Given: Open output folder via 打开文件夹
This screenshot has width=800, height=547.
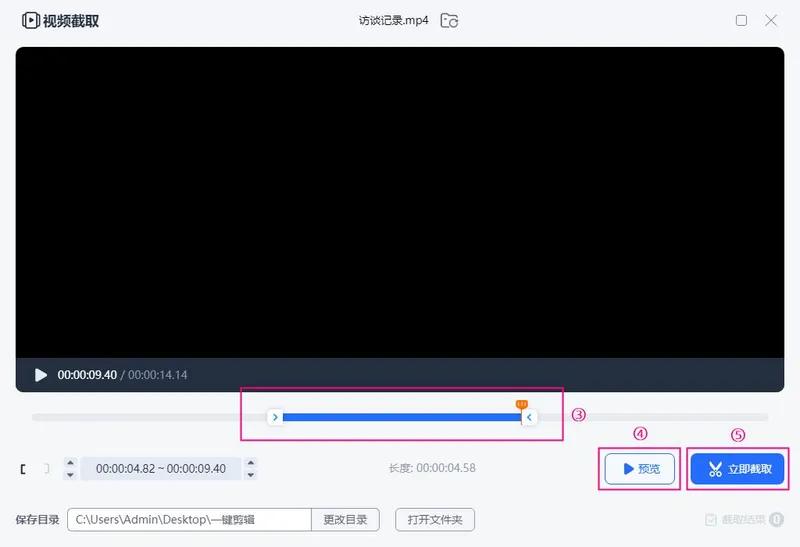Looking at the screenshot, I should click(x=435, y=520).
